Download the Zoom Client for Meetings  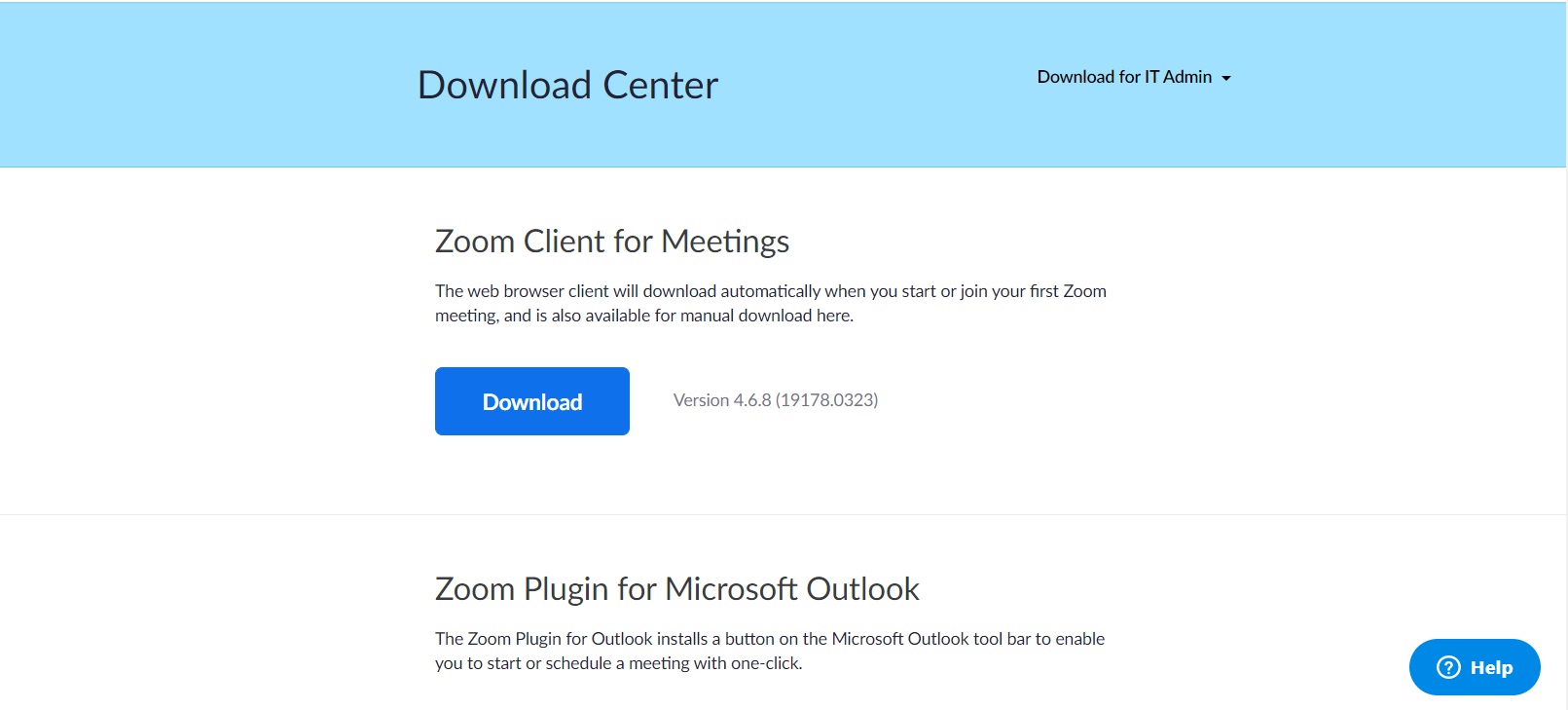(x=532, y=401)
